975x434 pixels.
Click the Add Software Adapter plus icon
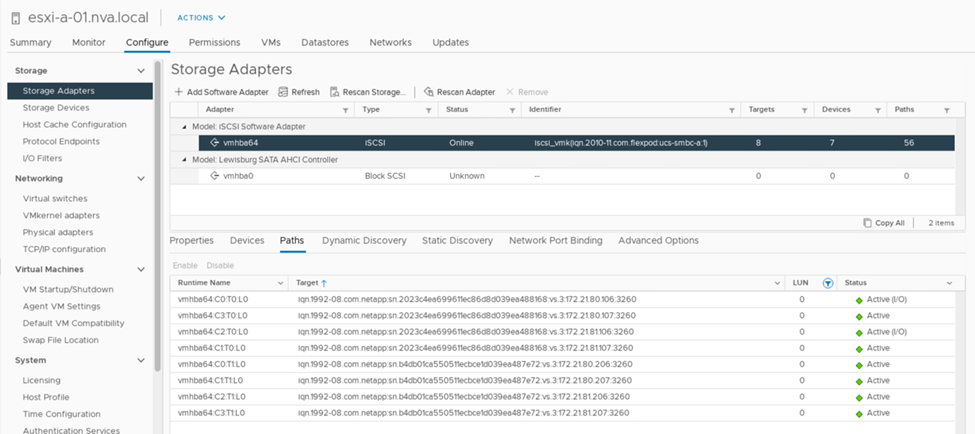[179, 92]
